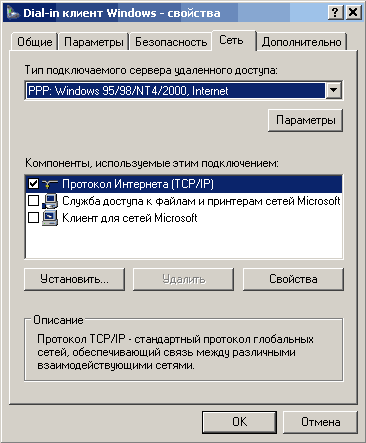The height and width of the screenshot is (443, 366).
Task: Click the question mark help button
Action: point(335,13)
